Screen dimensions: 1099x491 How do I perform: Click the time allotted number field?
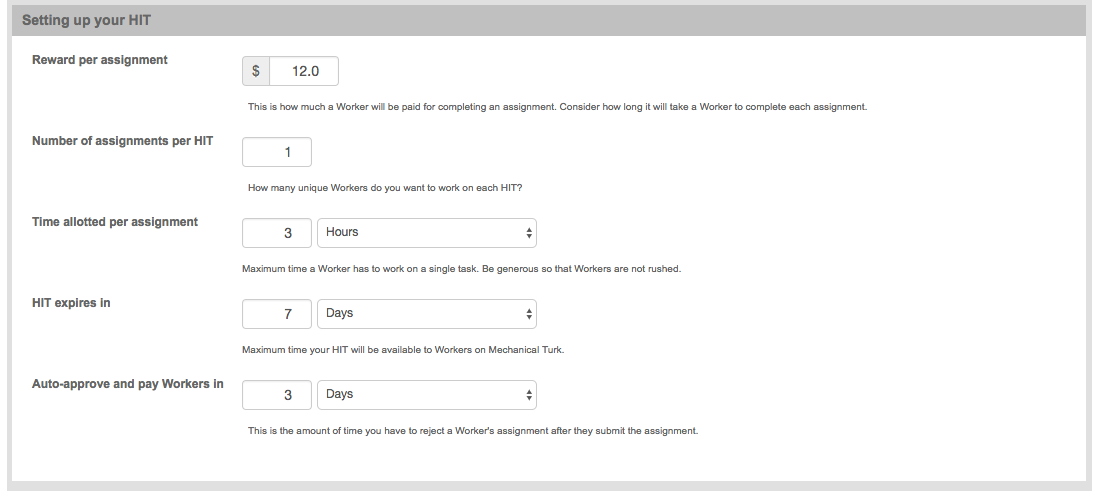(277, 233)
